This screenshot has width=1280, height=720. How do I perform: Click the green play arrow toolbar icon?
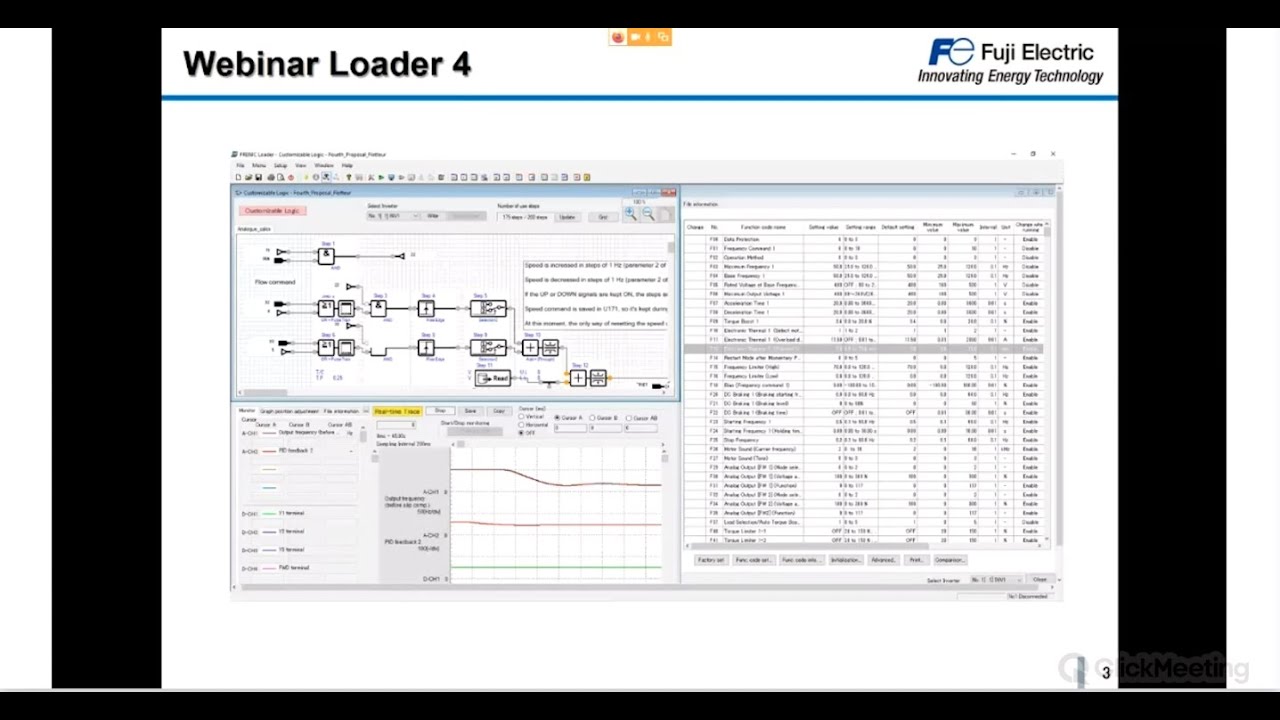[381, 177]
